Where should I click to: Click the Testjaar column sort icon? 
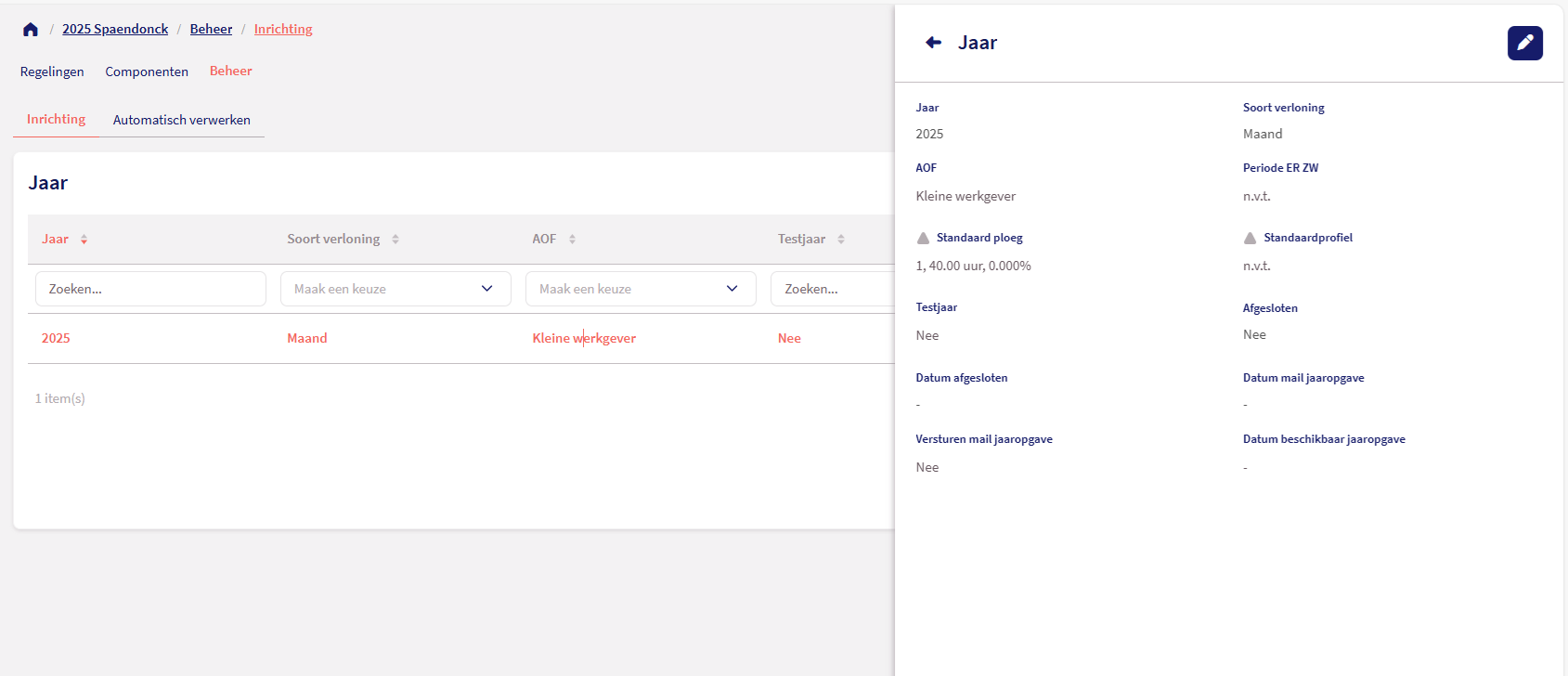pyautogui.click(x=841, y=240)
